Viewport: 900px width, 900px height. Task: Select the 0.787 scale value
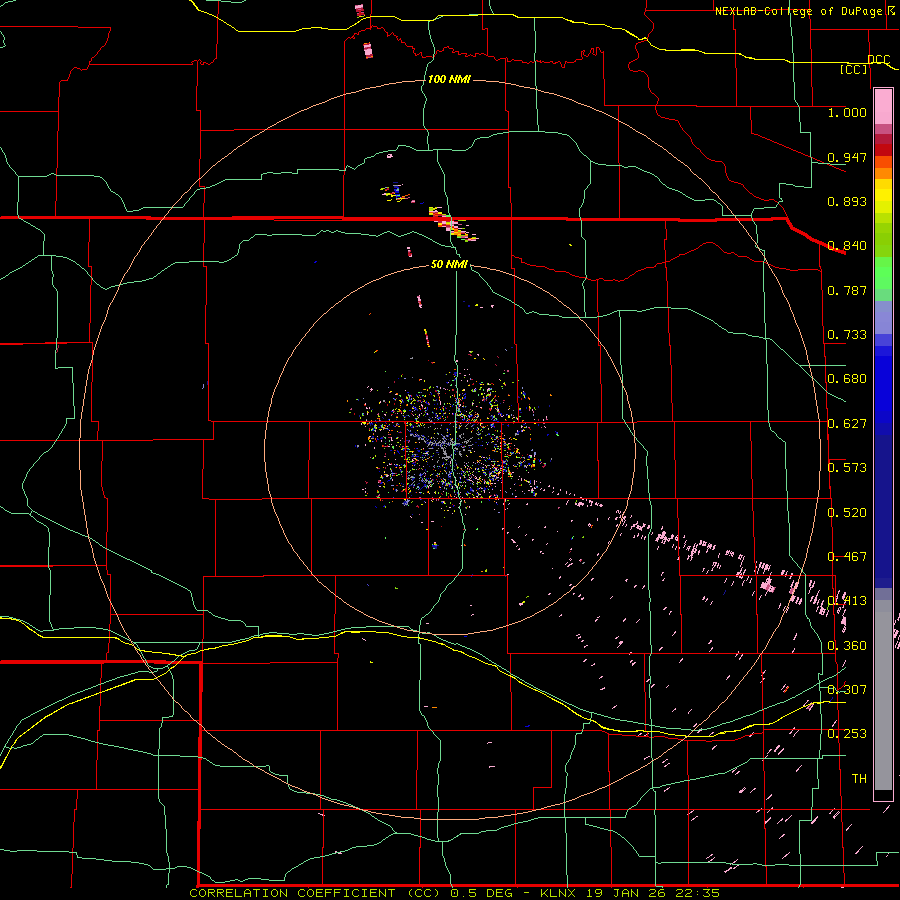coord(847,290)
